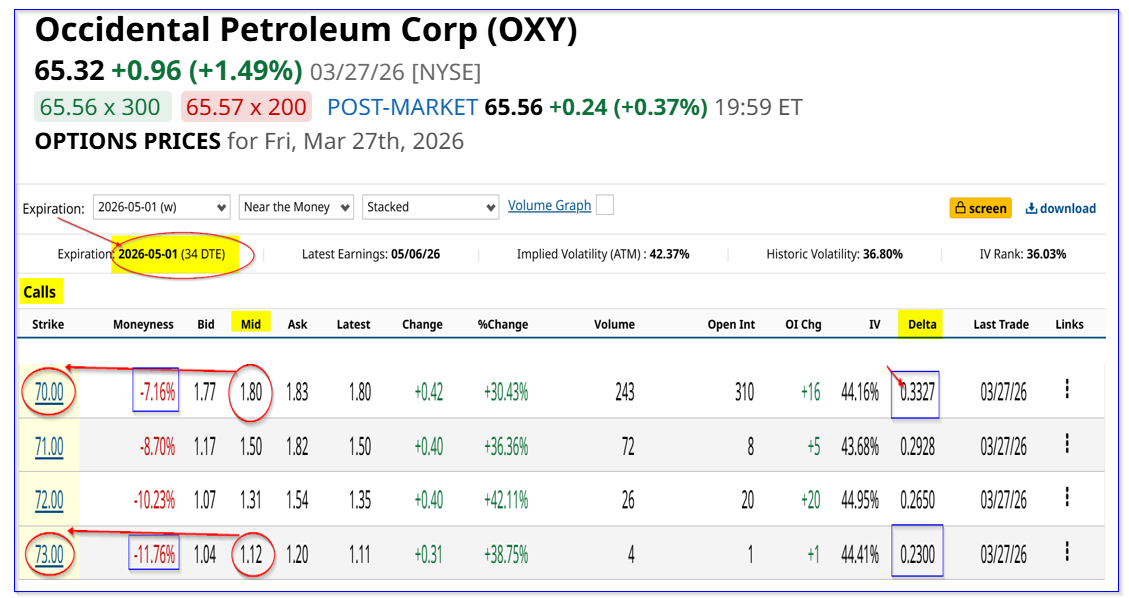This screenshot has width=1129, height=598.
Task: Open the links menu for 73.00 strike row
Action: coord(1067,552)
